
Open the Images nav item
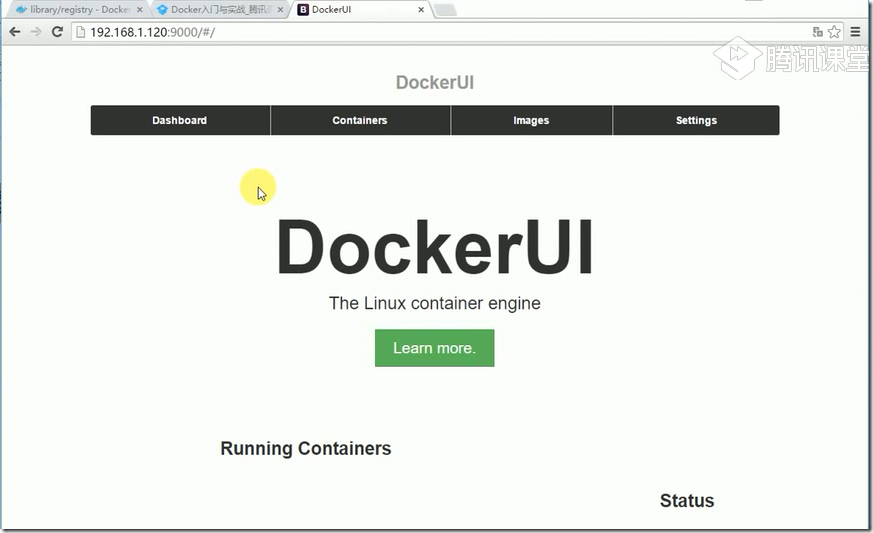pos(532,120)
